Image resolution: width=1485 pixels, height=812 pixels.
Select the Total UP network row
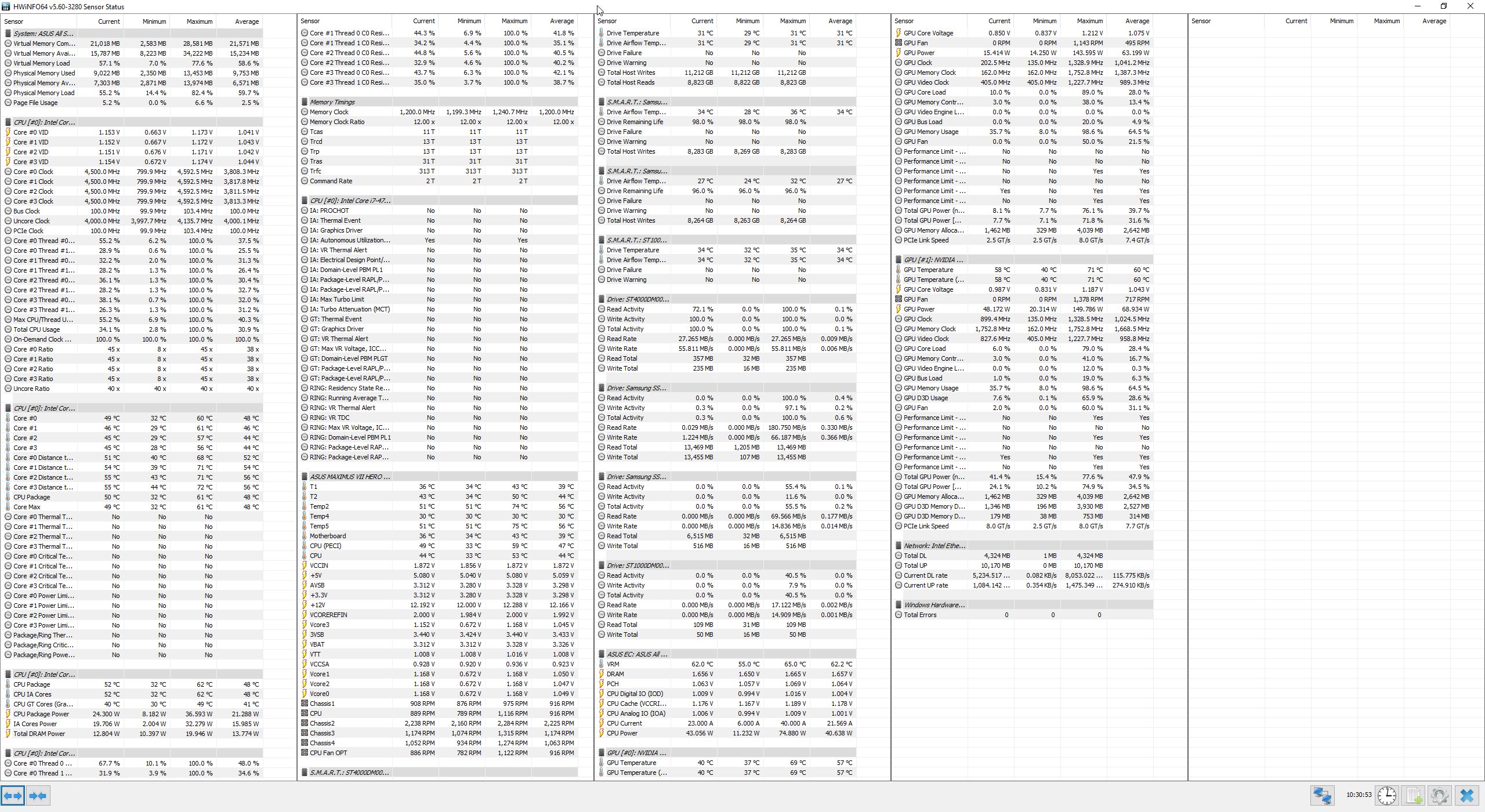click(x=1023, y=565)
